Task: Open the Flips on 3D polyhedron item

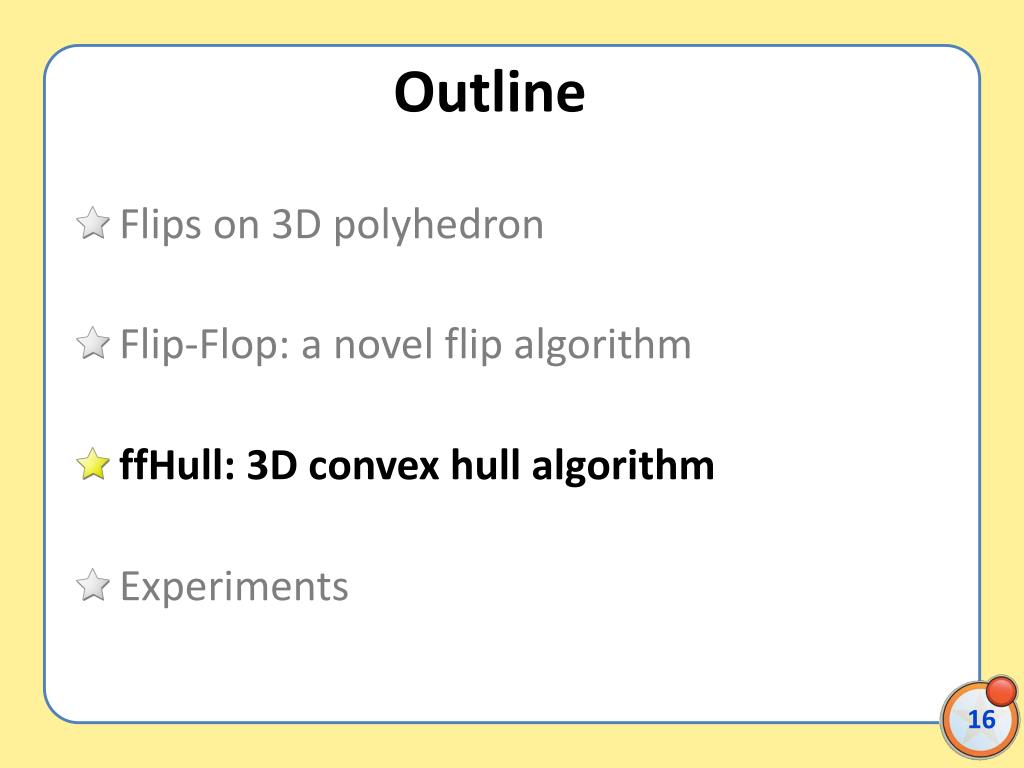Action: coord(332,225)
